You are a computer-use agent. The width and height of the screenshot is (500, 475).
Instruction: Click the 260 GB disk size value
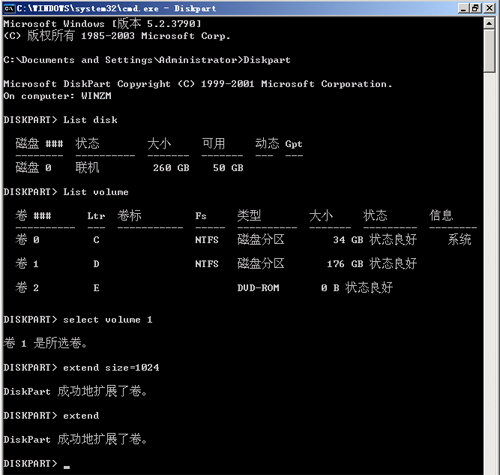pyautogui.click(x=171, y=168)
